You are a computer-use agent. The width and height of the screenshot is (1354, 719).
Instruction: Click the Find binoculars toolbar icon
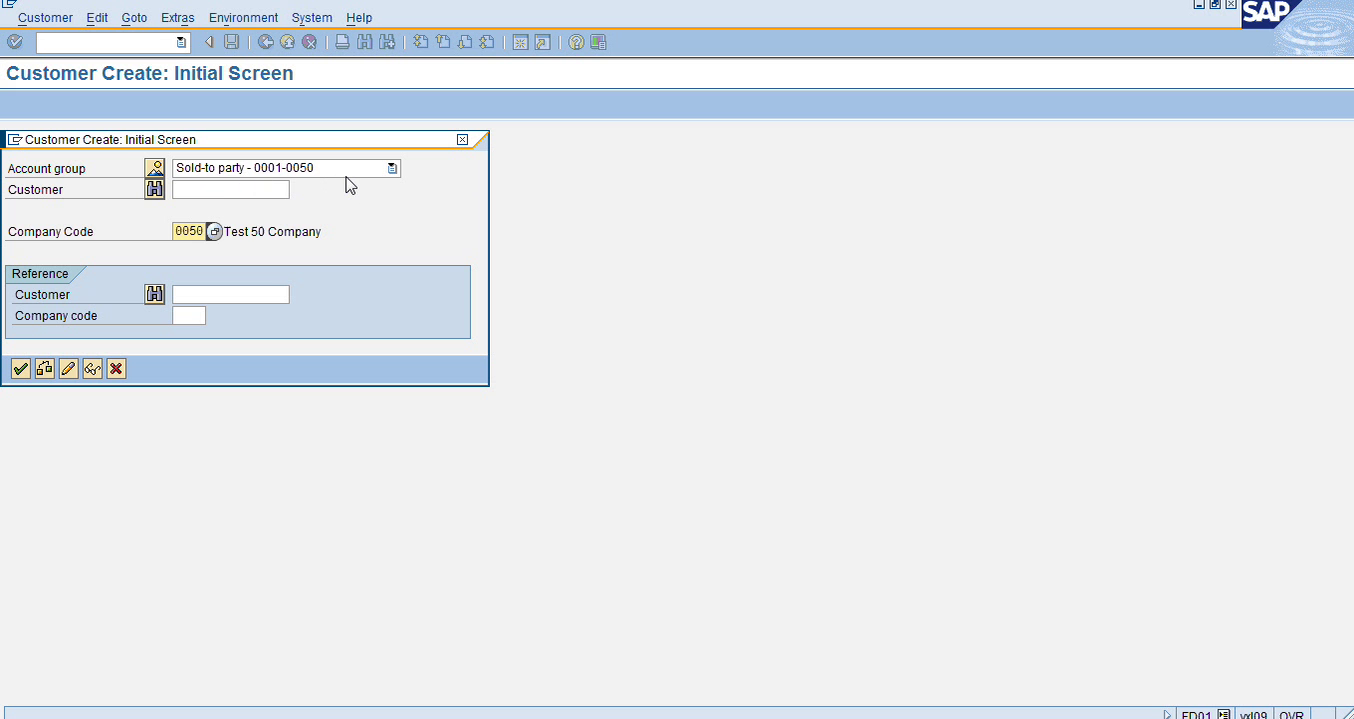pyautogui.click(x=364, y=42)
